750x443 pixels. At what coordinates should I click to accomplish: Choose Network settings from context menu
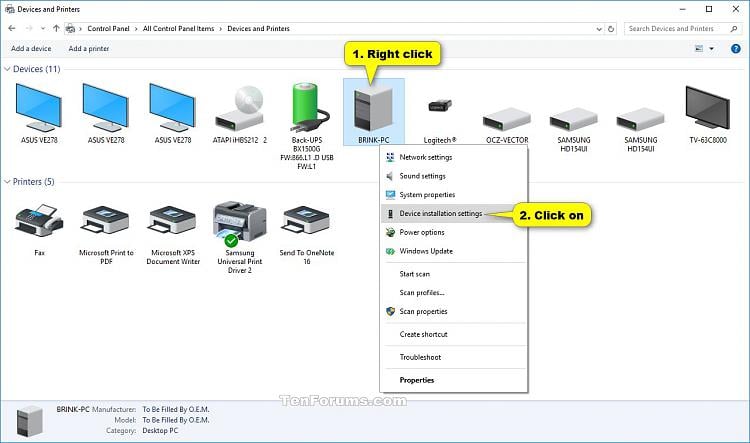click(x=453, y=157)
